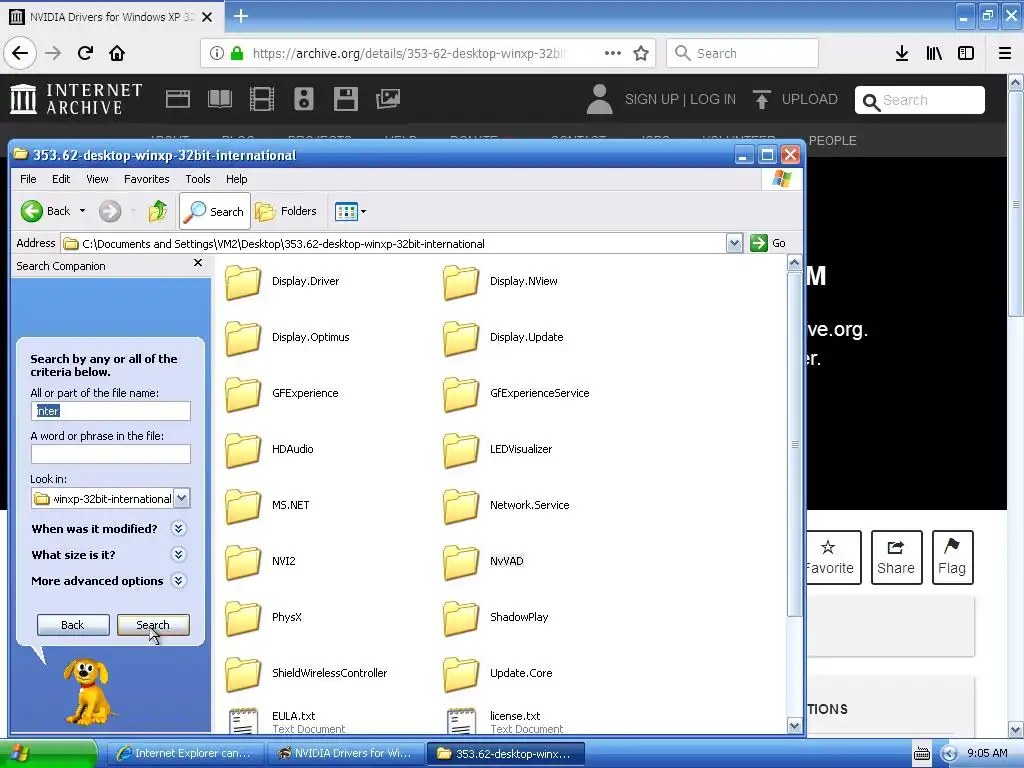Click the file name search field

pos(110,411)
